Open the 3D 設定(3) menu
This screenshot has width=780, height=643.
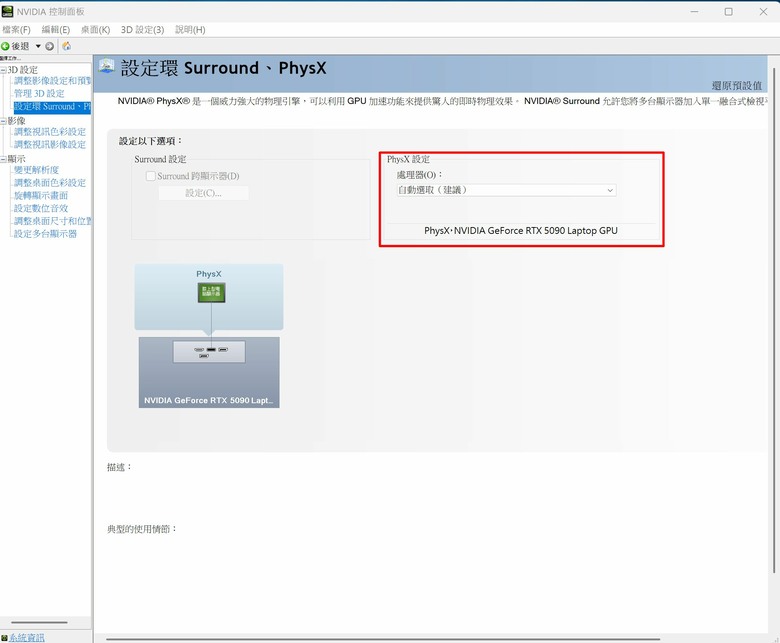pyautogui.click(x=142, y=30)
